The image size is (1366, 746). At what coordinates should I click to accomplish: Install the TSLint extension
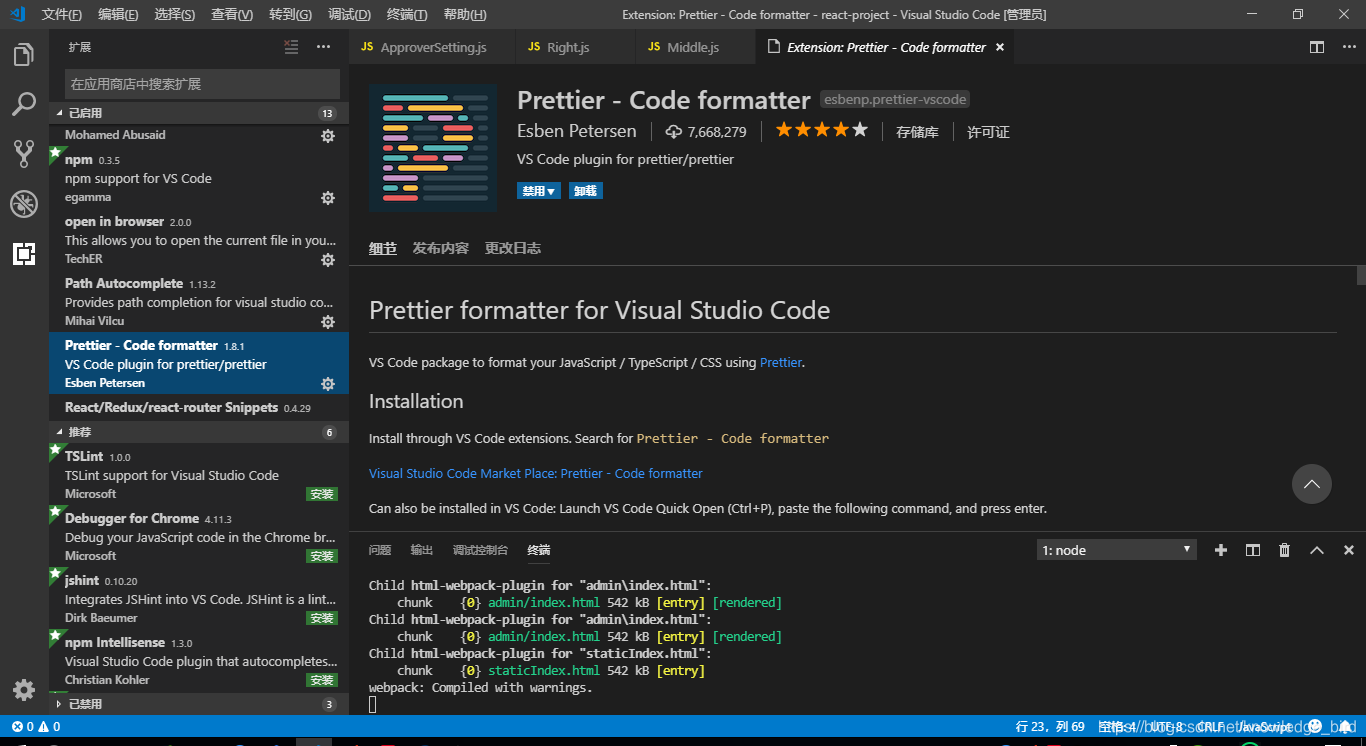pyautogui.click(x=322, y=494)
